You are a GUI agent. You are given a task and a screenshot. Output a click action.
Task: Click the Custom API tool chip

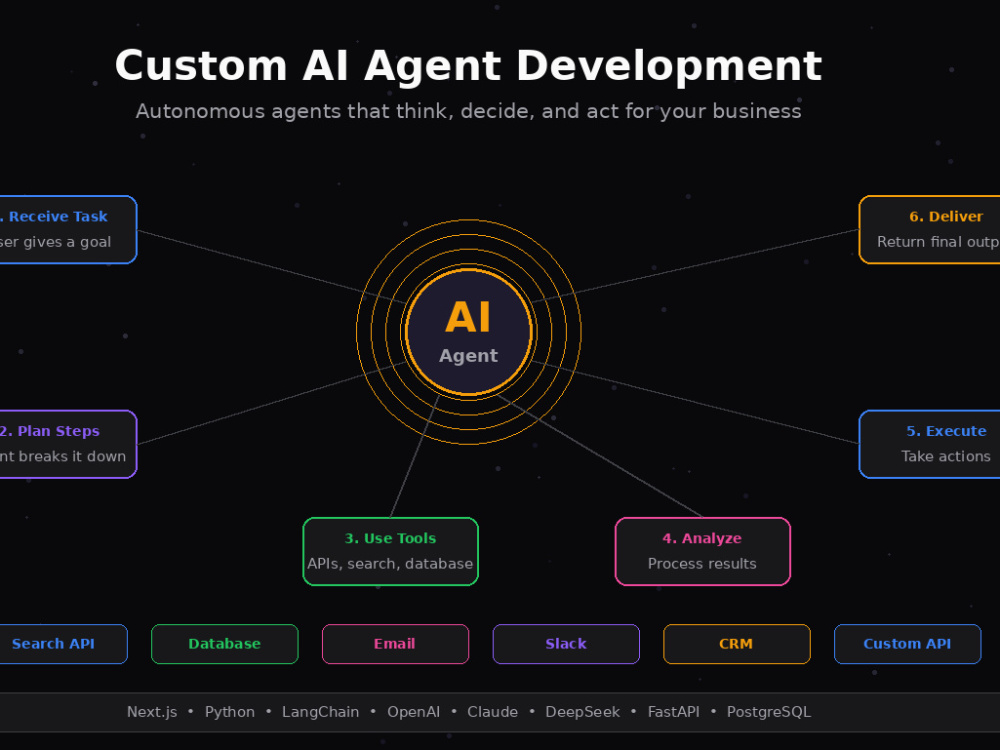pyautogui.click(x=908, y=644)
